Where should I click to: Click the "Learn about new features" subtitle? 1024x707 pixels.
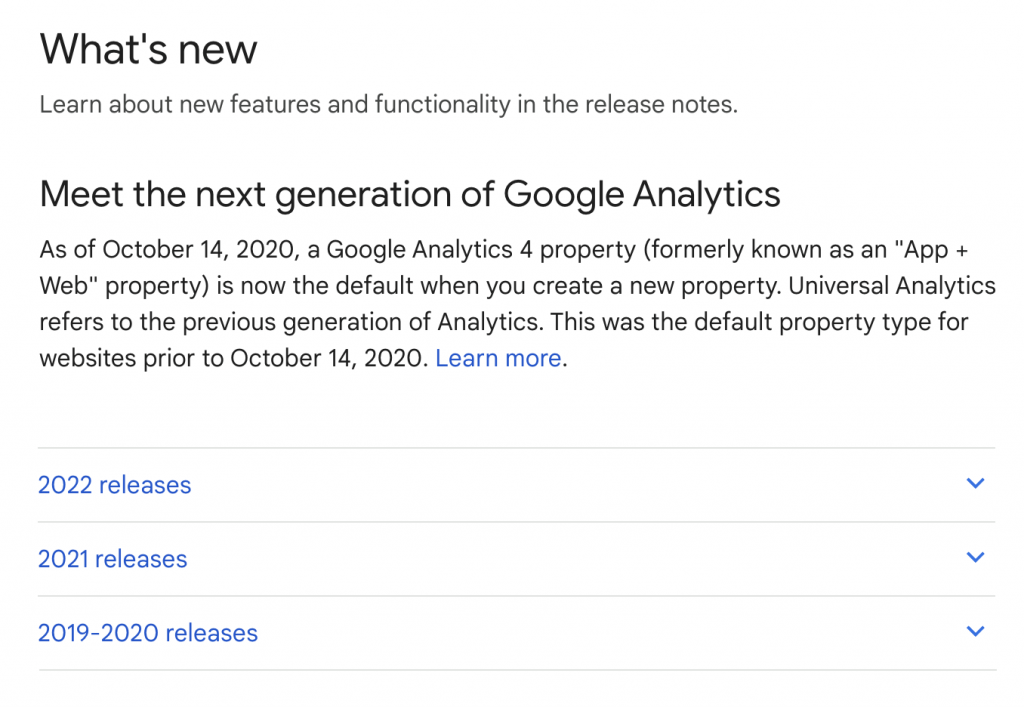(x=388, y=104)
